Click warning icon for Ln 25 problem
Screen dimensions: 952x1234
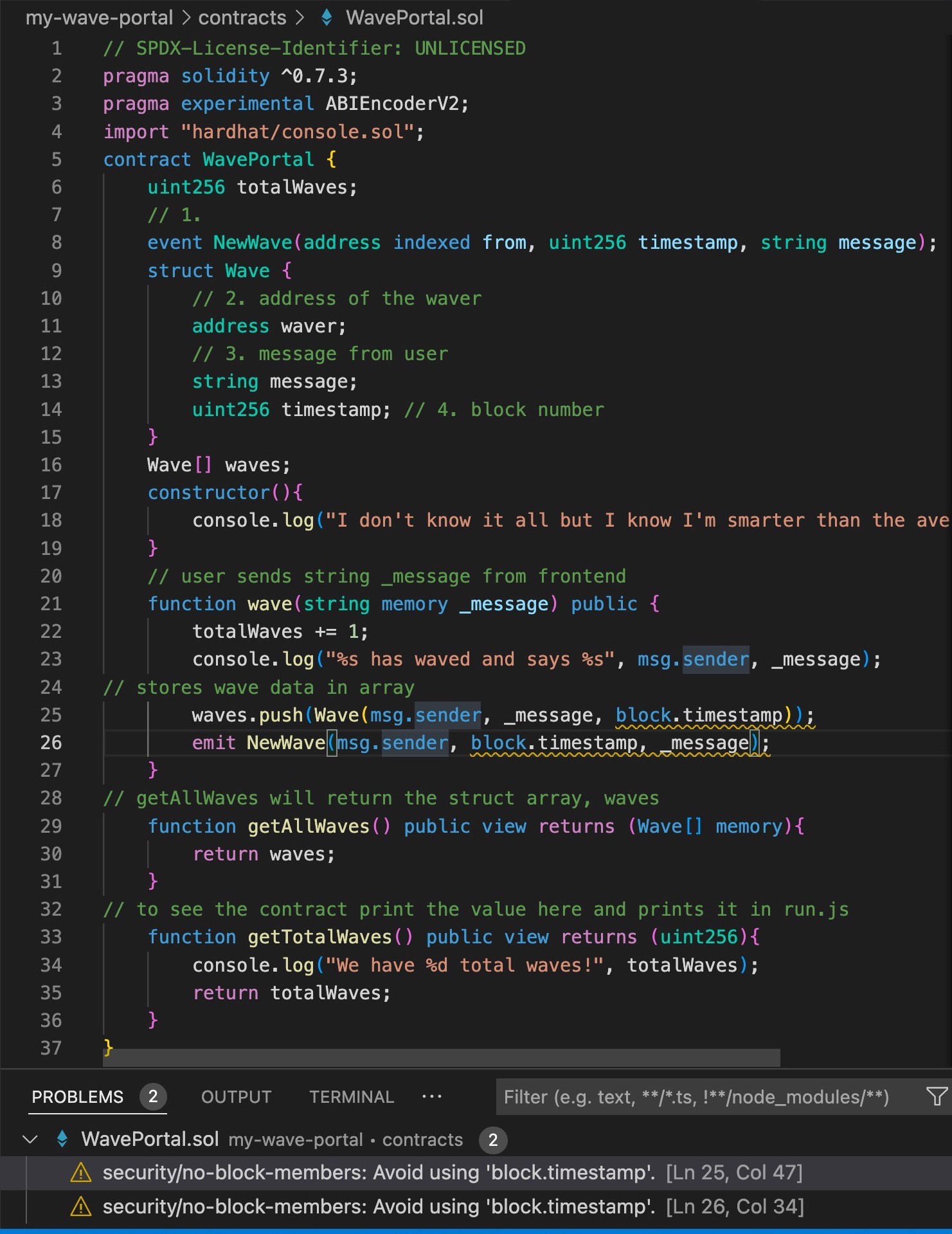(x=80, y=1173)
